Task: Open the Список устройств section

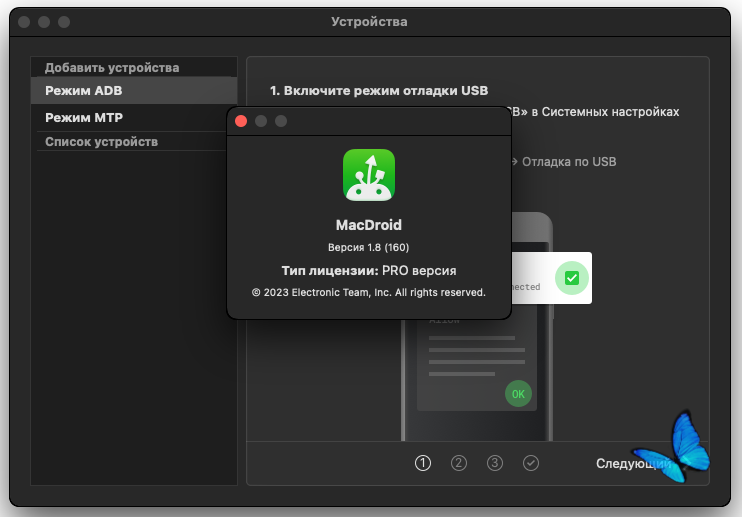Action: [x=101, y=141]
